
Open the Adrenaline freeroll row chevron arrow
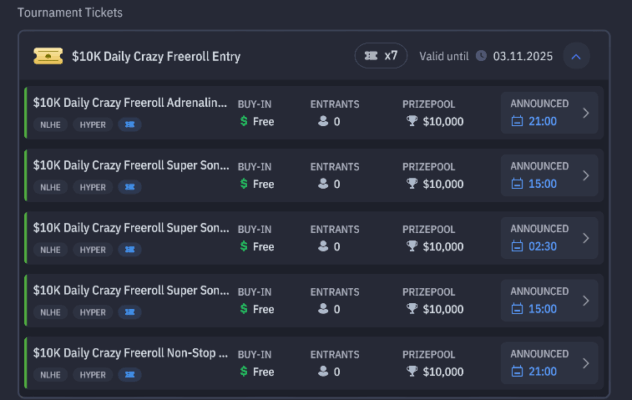pyautogui.click(x=585, y=113)
